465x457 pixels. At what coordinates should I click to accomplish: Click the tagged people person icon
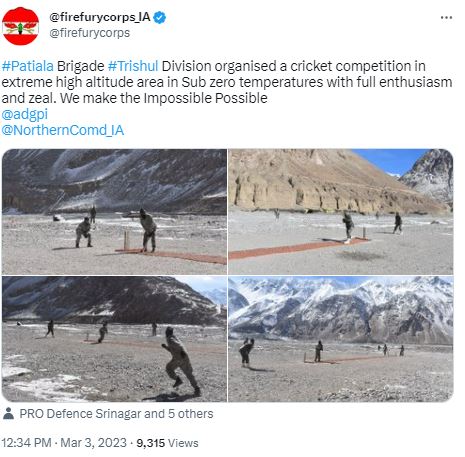tap(8, 413)
